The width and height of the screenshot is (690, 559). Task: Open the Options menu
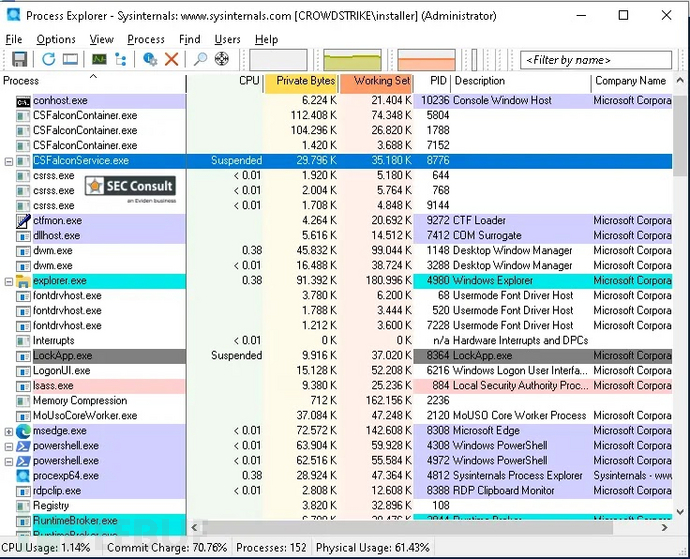56,39
